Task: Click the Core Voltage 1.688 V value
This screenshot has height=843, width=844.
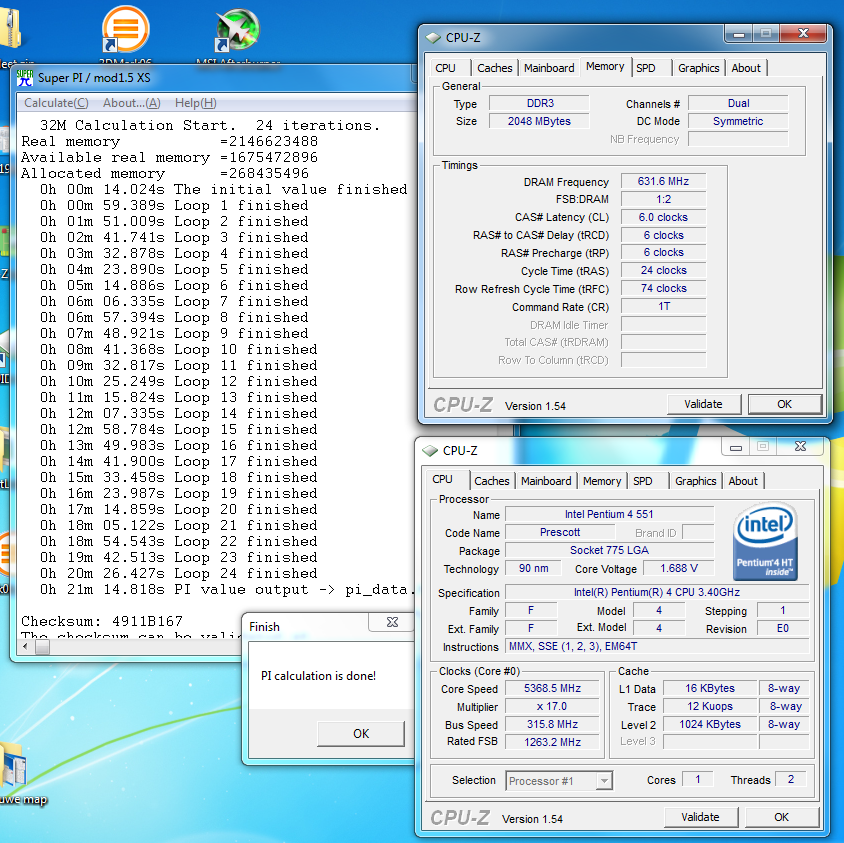Action: [678, 568]
